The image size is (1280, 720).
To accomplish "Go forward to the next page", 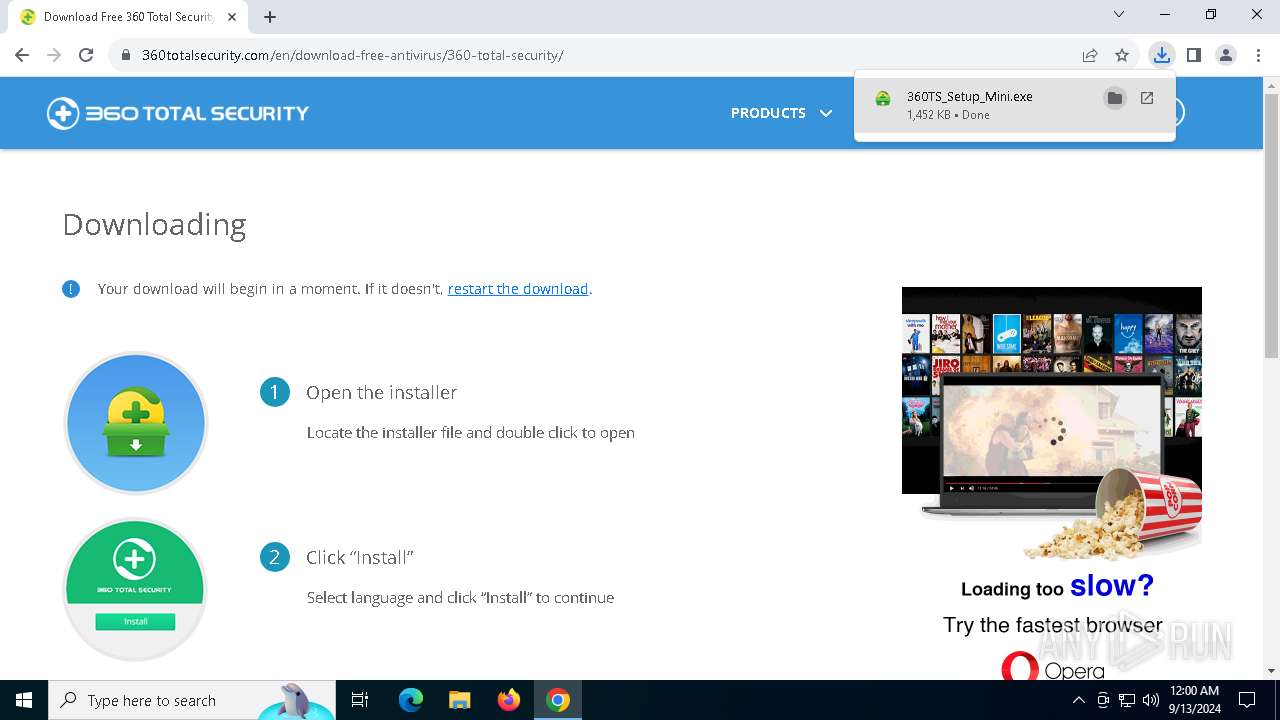I will tap(54, 55).
